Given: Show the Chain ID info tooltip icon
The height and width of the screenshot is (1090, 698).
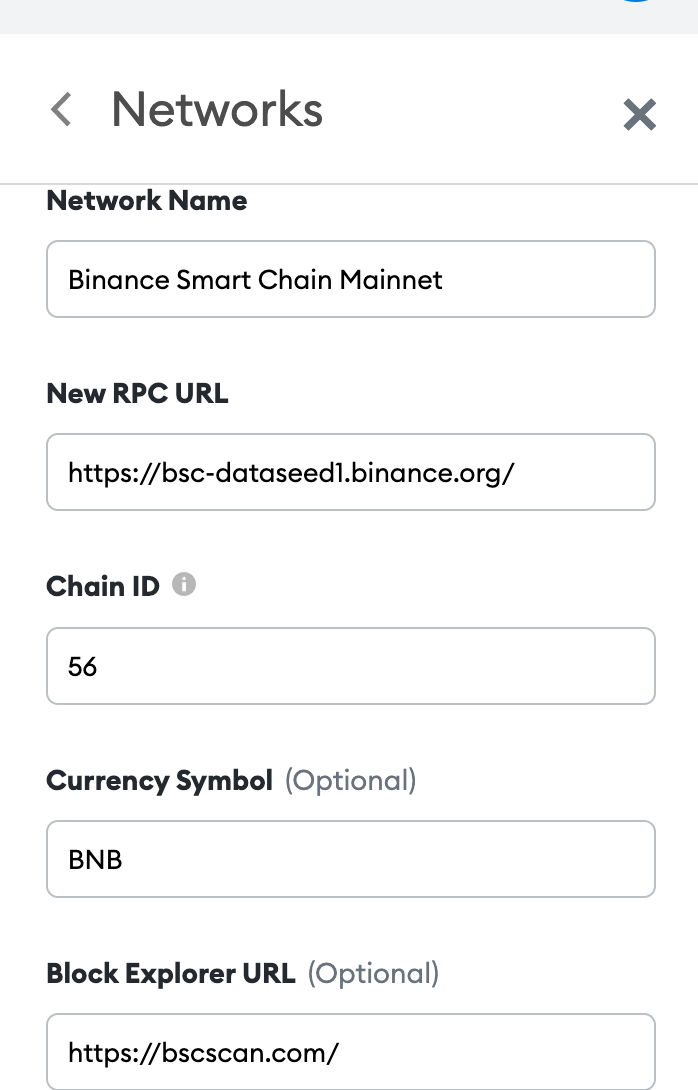Looking at the screenshot, I should pyautogui.click(x=184, y=584).
